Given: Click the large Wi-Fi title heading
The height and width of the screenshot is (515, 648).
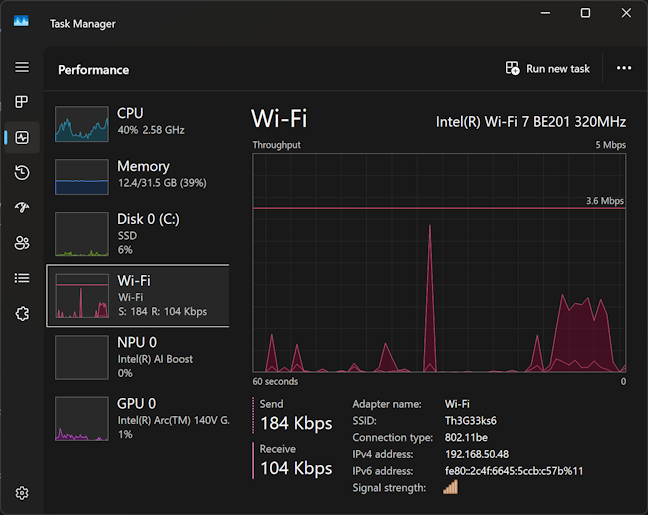Looking at the screenshot, I should (279, 119).
